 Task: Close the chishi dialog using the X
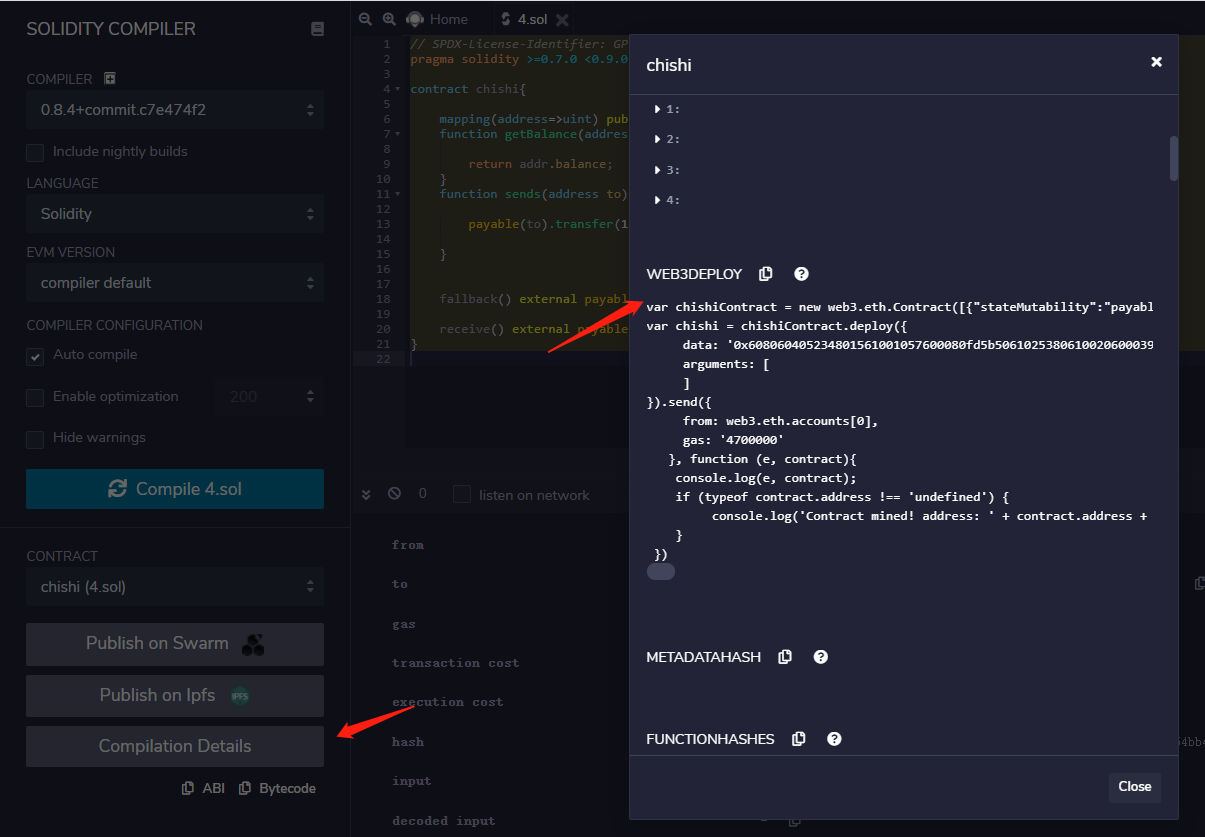point(1156,62)
